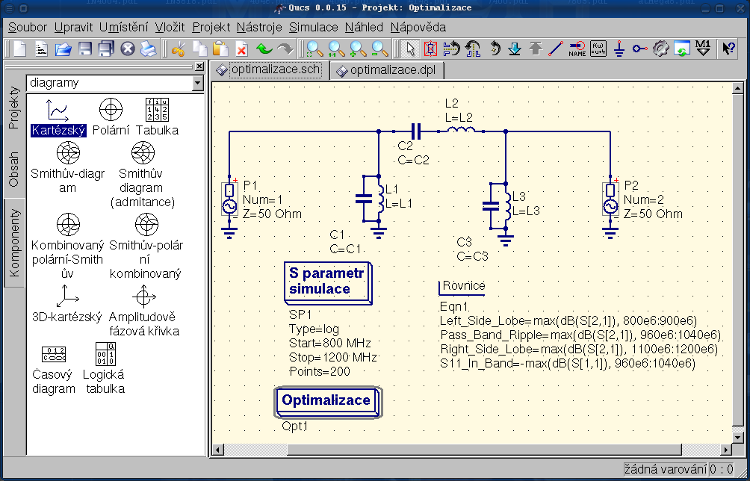Close the left dock panel
This screenshot has width=750, height=481.
(x=198, y=66)
